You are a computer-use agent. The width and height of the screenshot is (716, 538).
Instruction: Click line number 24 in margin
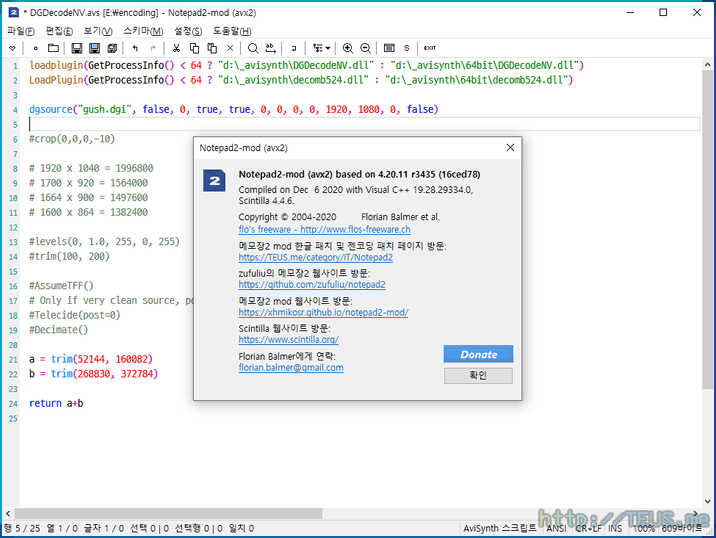click(13, 404)
